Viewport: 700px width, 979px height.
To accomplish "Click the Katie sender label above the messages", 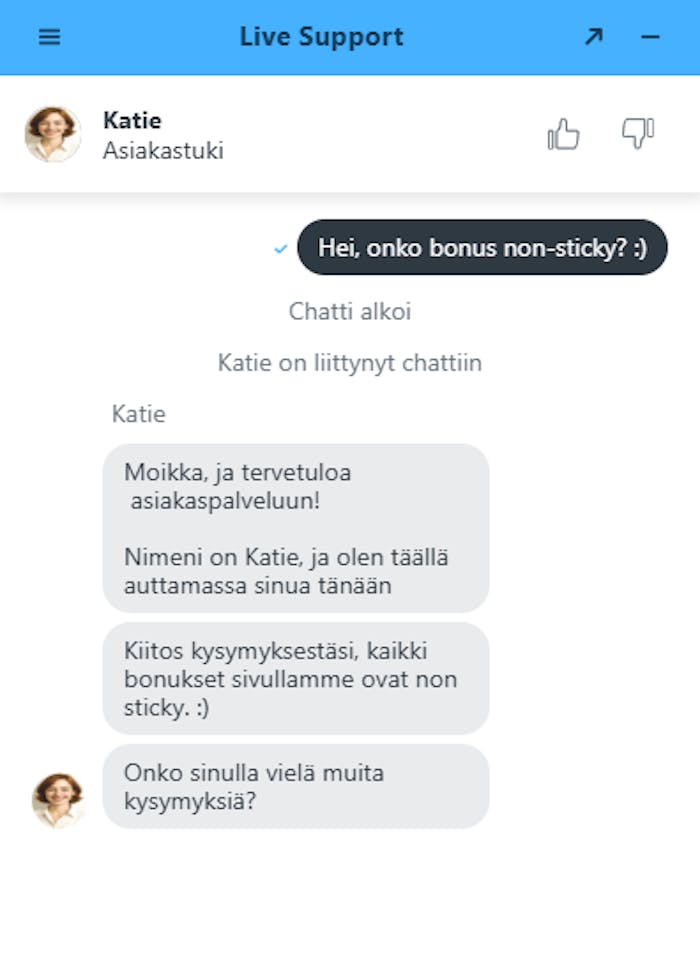I will coord(139,414).
